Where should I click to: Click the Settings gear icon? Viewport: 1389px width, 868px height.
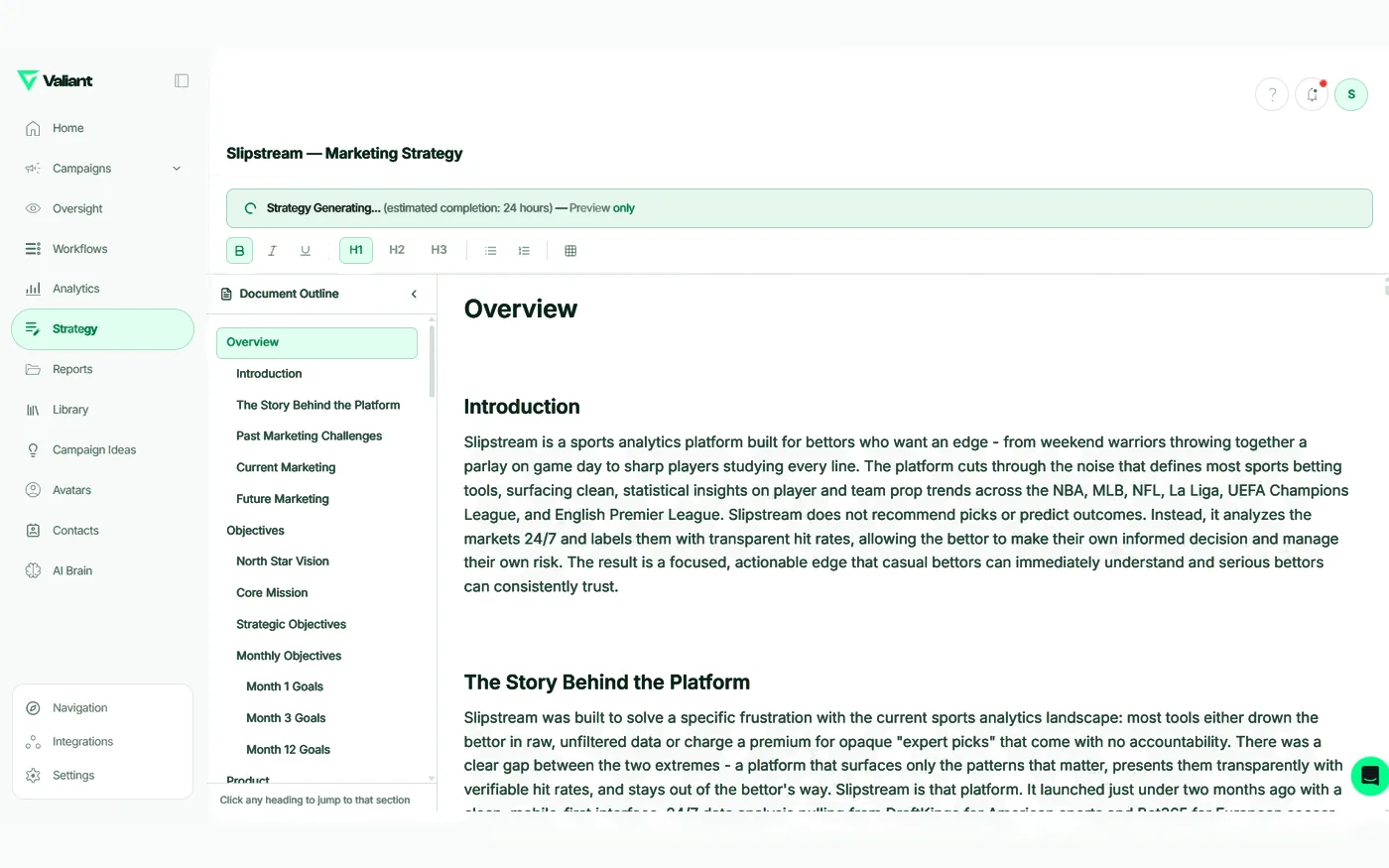coord(33,776)
